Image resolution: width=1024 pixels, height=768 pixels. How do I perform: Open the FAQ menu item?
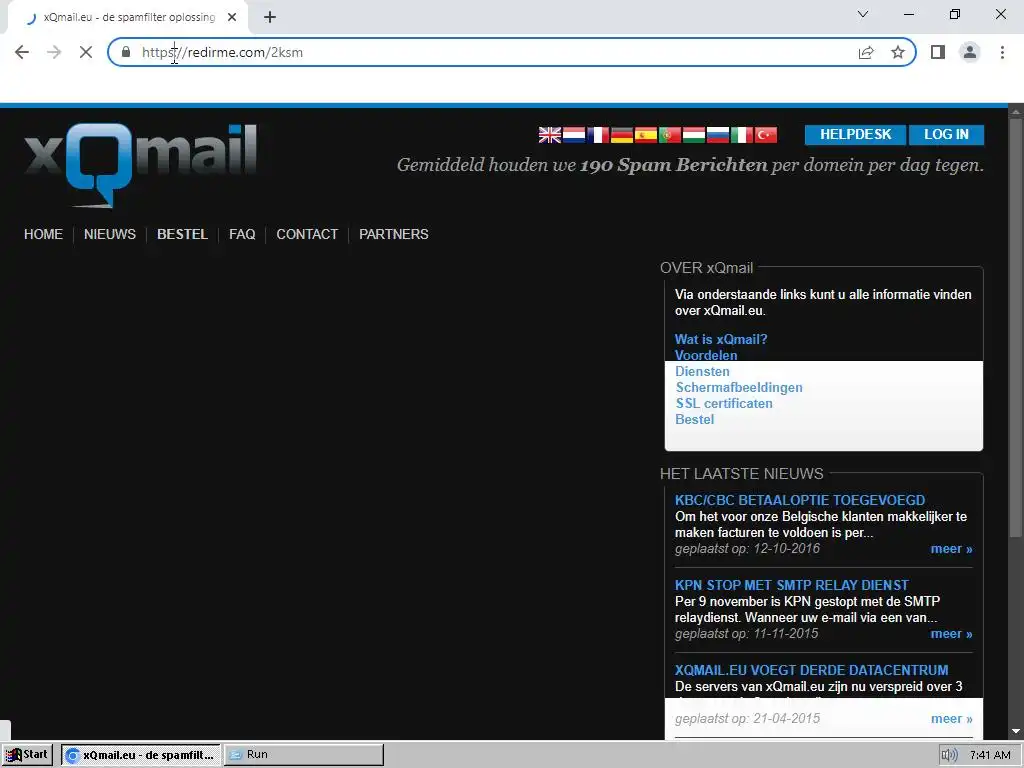tap(242, 234)
